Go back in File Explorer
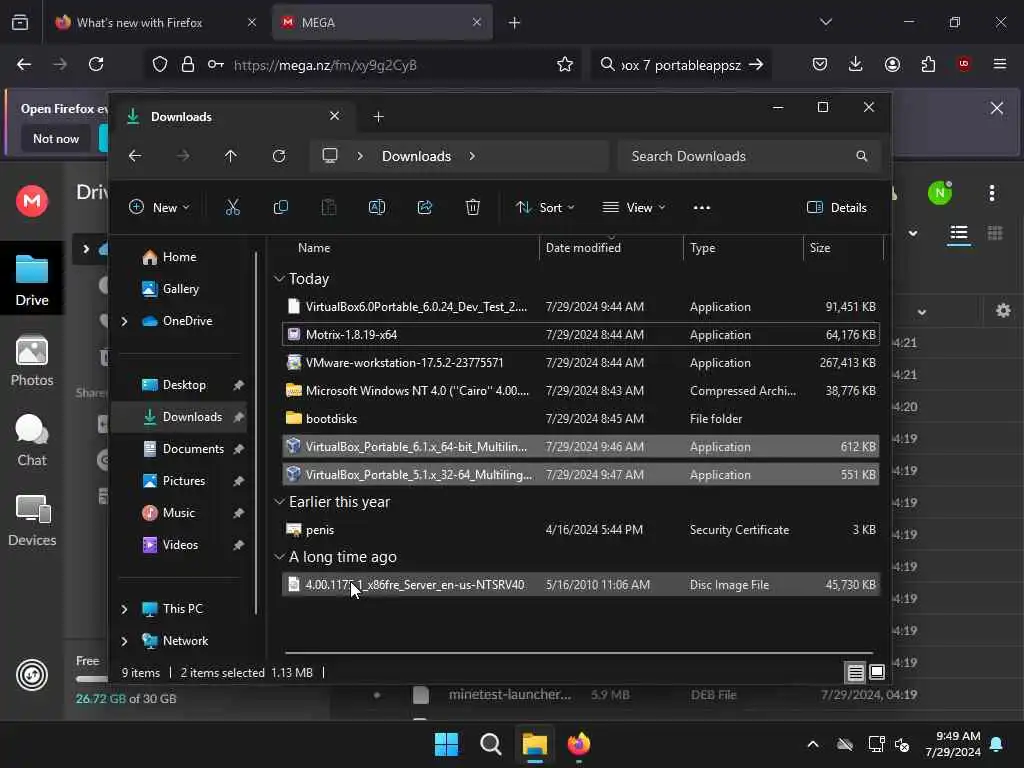The image size is (1024, 768). click(135, 156)
